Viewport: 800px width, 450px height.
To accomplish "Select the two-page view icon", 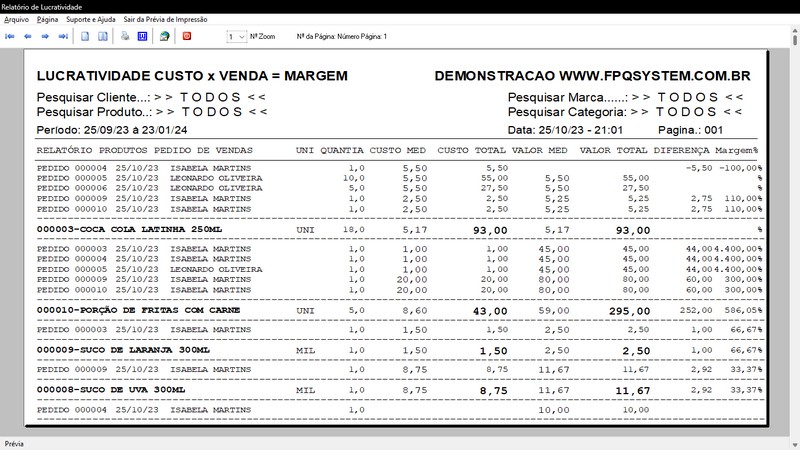I will point(103,36).
